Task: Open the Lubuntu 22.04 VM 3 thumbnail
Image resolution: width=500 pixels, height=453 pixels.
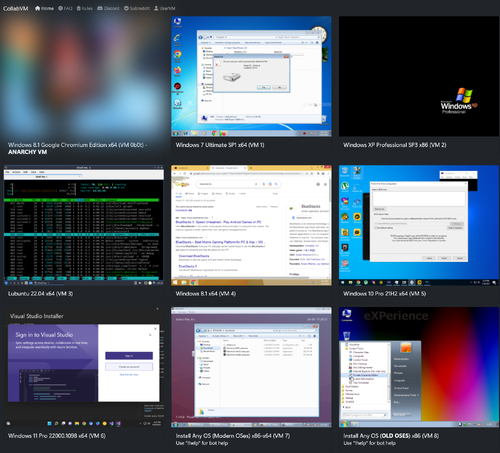Action: click(83, 225)
